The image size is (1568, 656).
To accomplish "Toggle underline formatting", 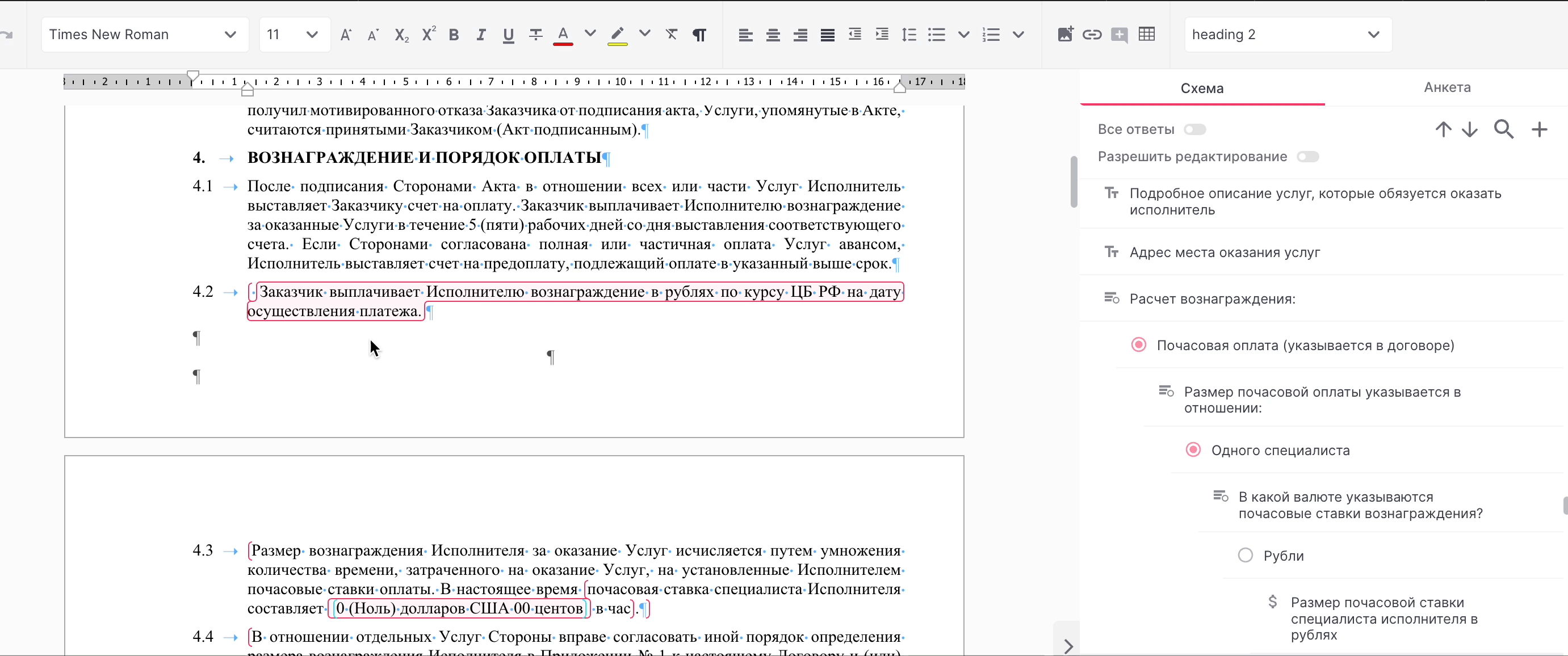I will tap(508, 35).
